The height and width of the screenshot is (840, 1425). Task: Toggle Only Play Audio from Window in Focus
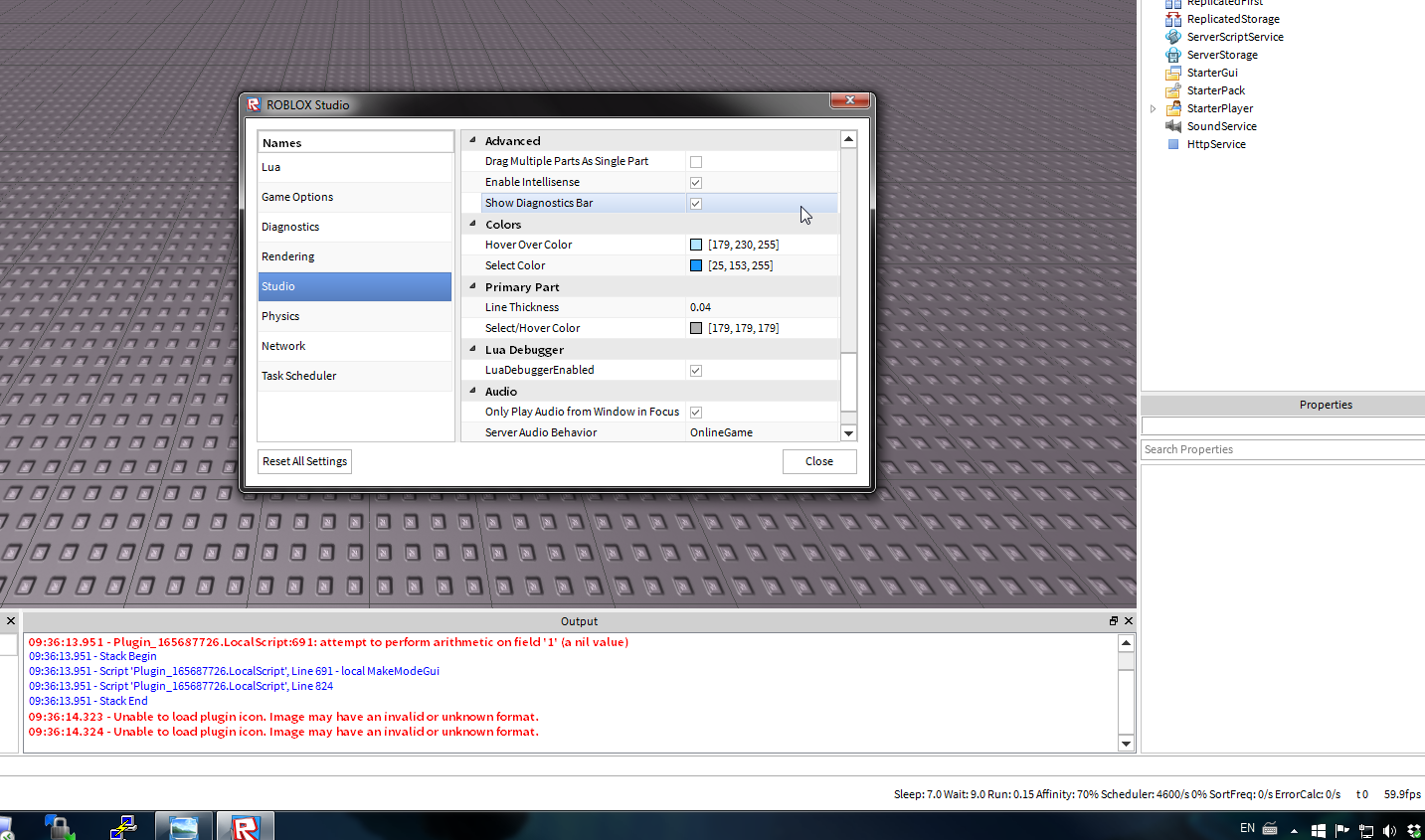695,412
